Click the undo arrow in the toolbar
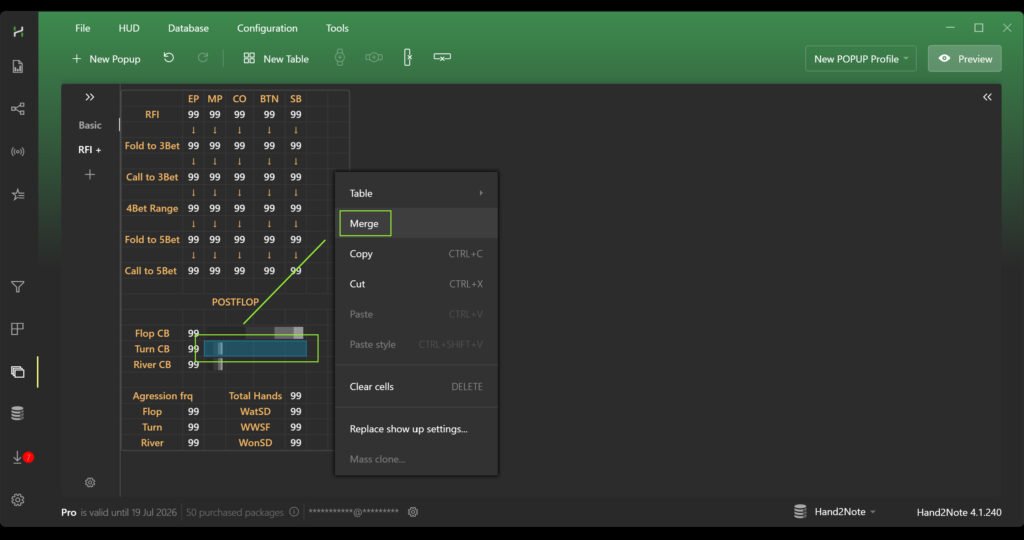The height and width of the screenshot is (540, 1024). [x=169, y=58]
